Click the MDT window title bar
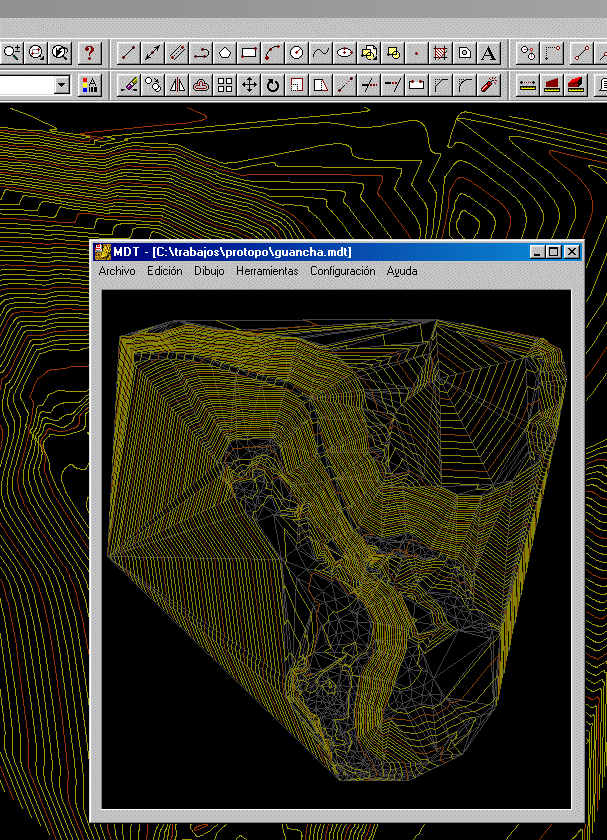Screen dimensions: 607x840 (336, 252)
